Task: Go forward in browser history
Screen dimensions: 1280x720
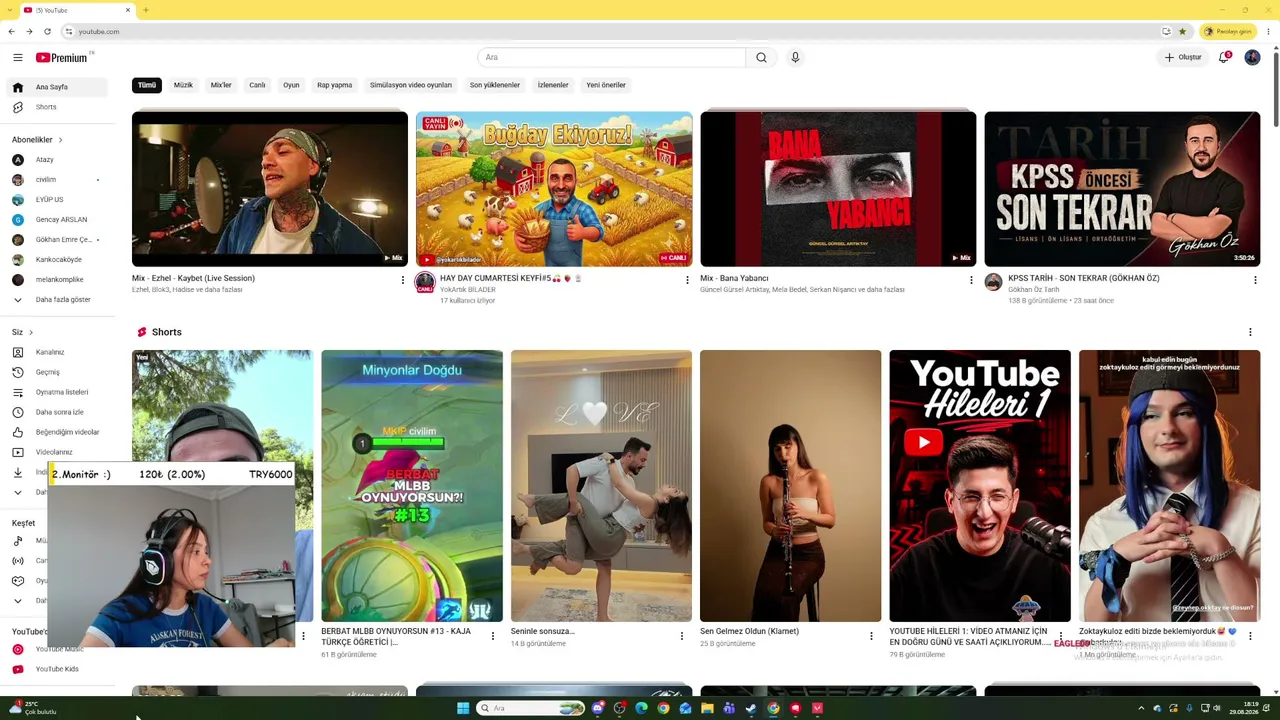Action: 29,31
